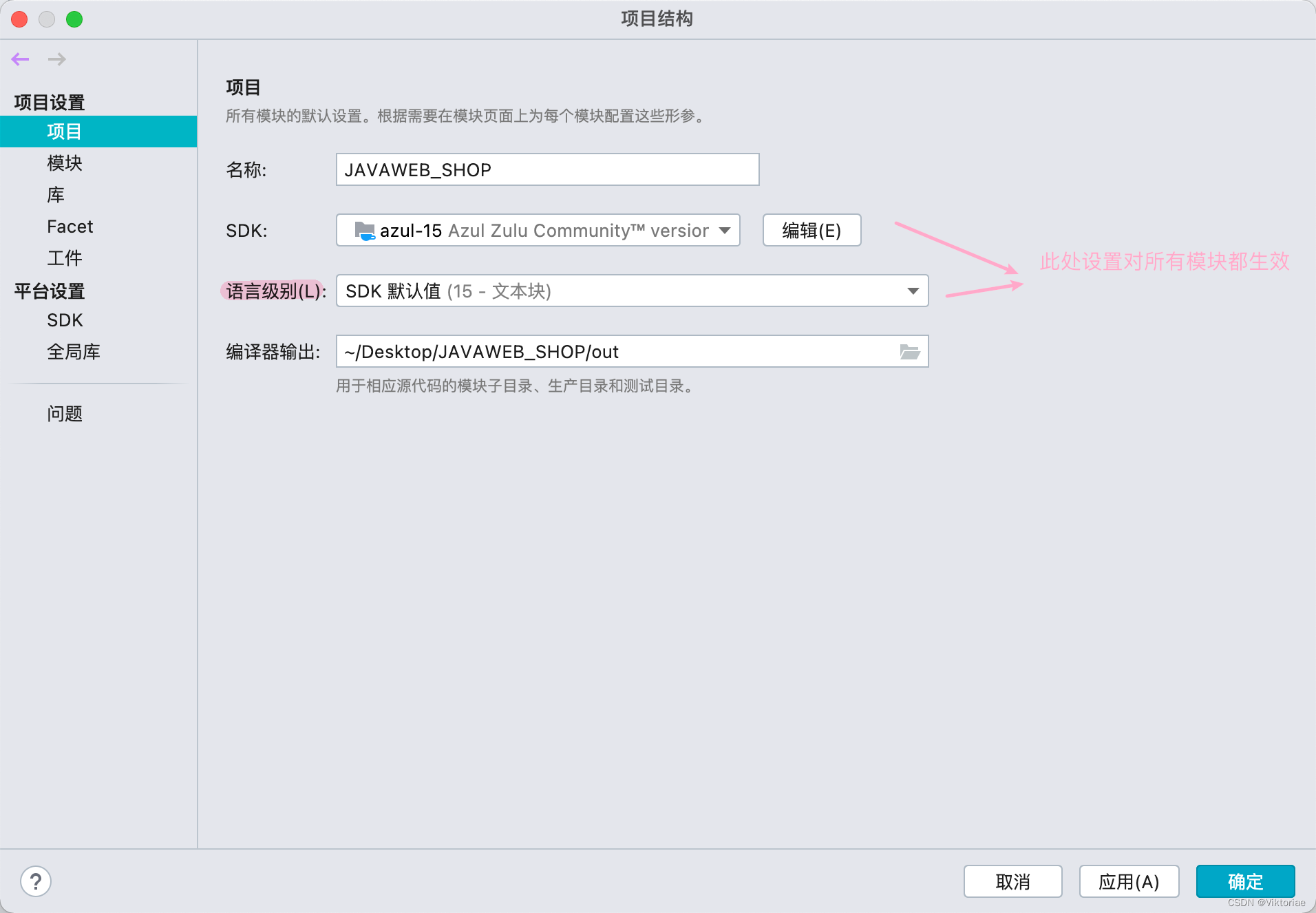1316x913 pixels.
Task: Click the 应用(A) button
Action: coord(1129,881)
